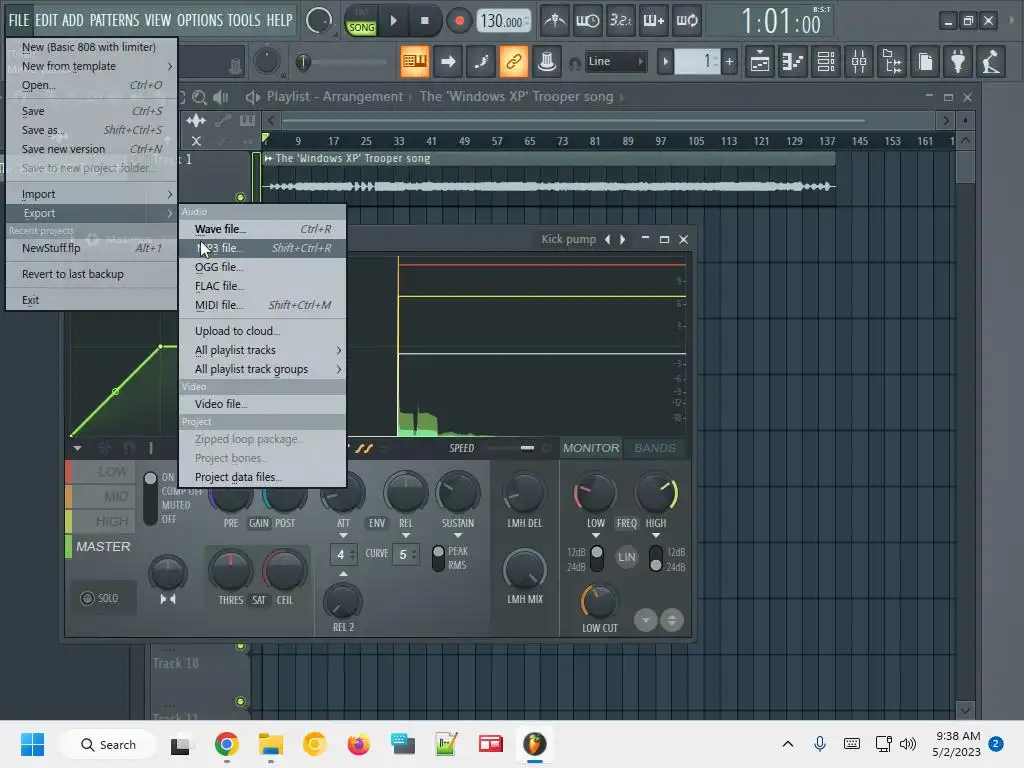Expand New from template submenu
Image resolution: width=1024 pixels, height=768 pixels.
click(92, 66)
